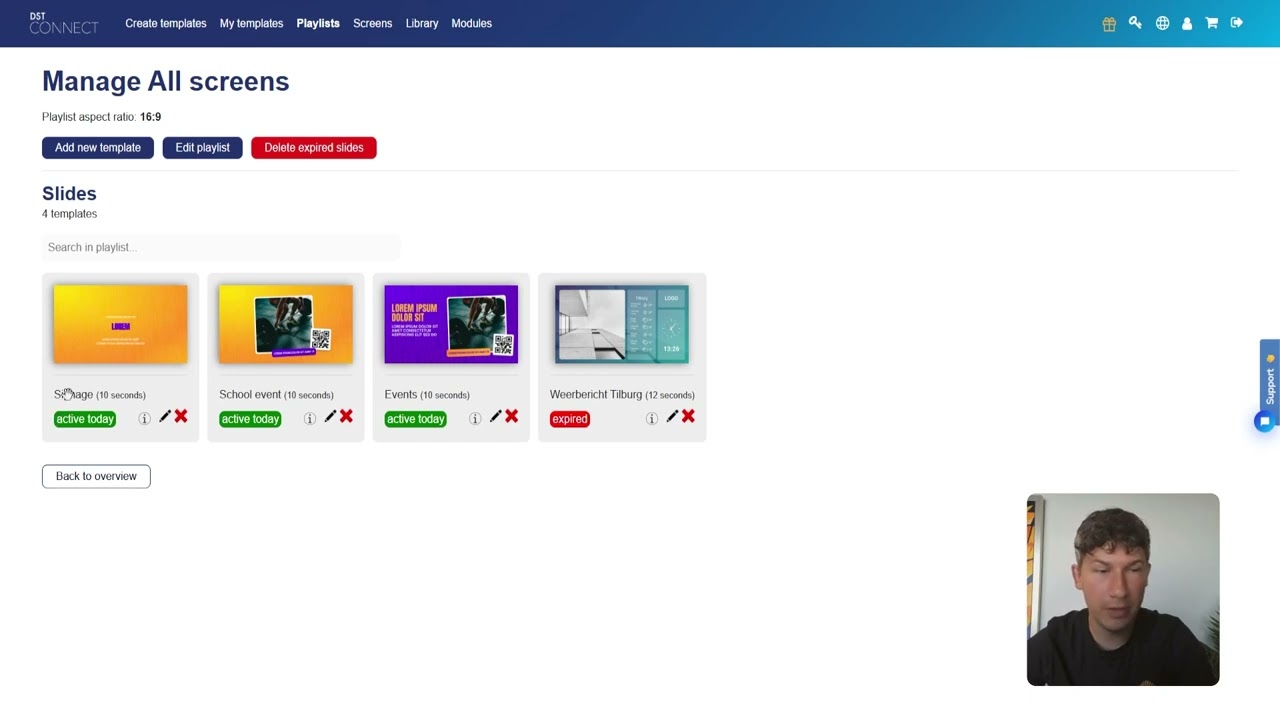Show info for Weerbericht Tilburg slide
Viewport: 1280px width, 720px height.
(652, 419)
